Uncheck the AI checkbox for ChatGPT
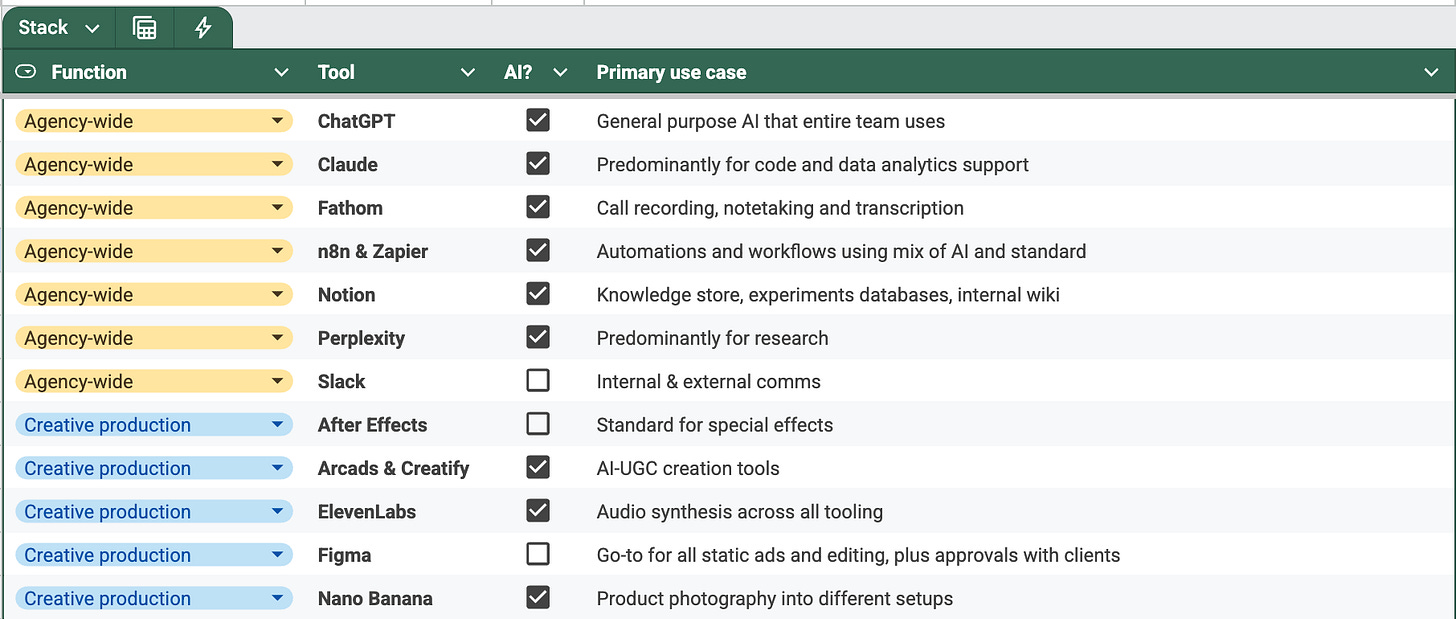 538,120
